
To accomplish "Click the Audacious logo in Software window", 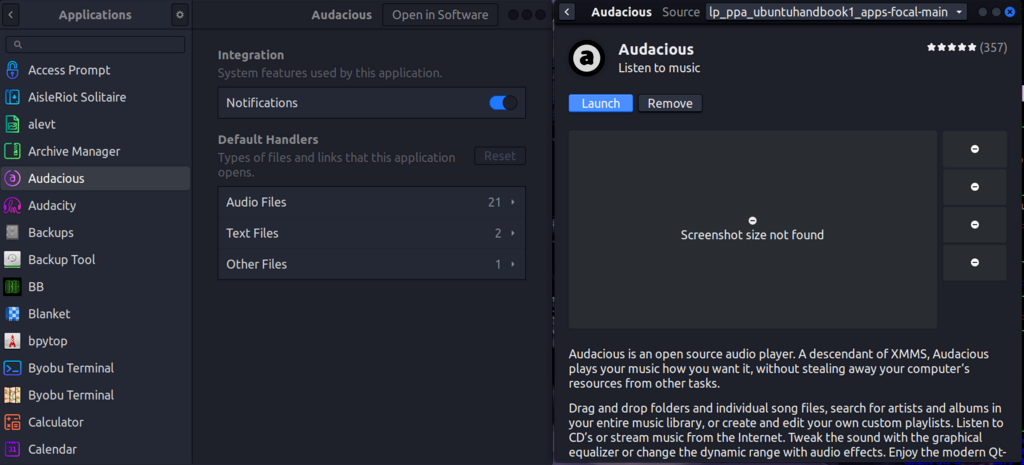I will pyautogui.click(x=587, y=58).
